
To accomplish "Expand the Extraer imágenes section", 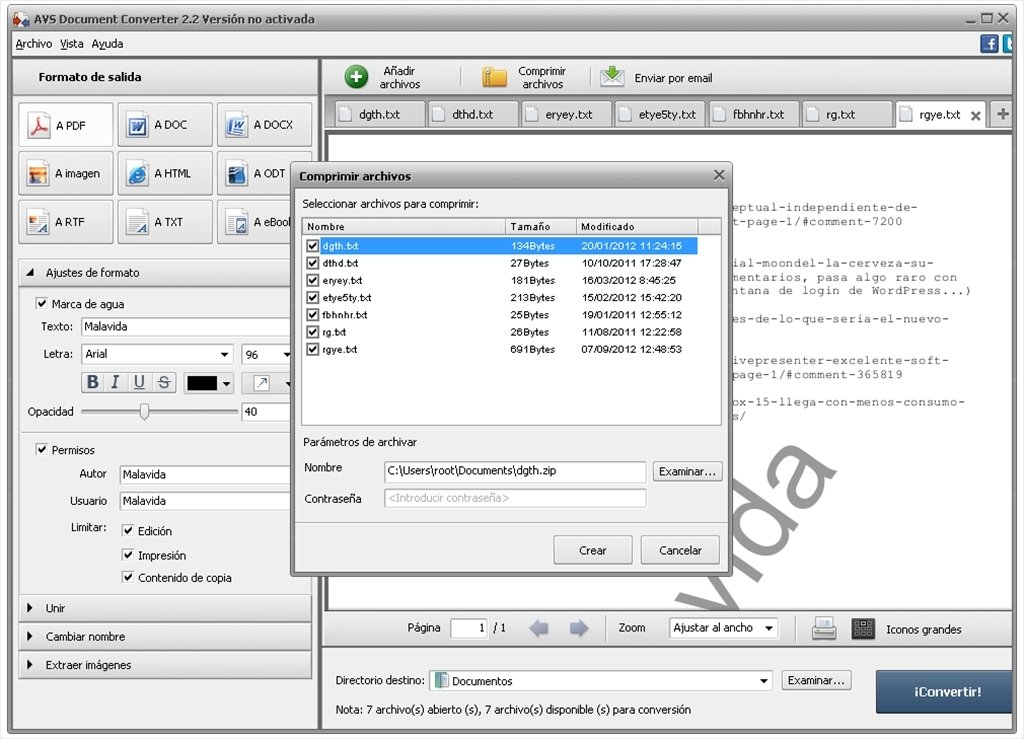I will point(30,665).
